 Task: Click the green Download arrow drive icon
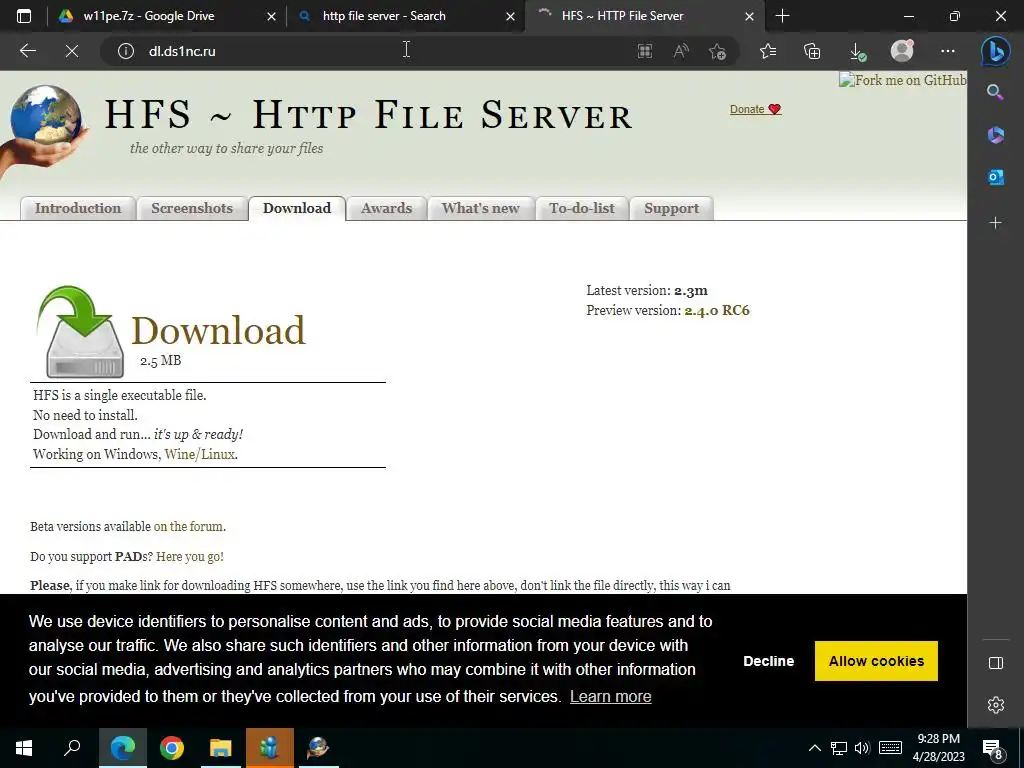tap(80, 332)
